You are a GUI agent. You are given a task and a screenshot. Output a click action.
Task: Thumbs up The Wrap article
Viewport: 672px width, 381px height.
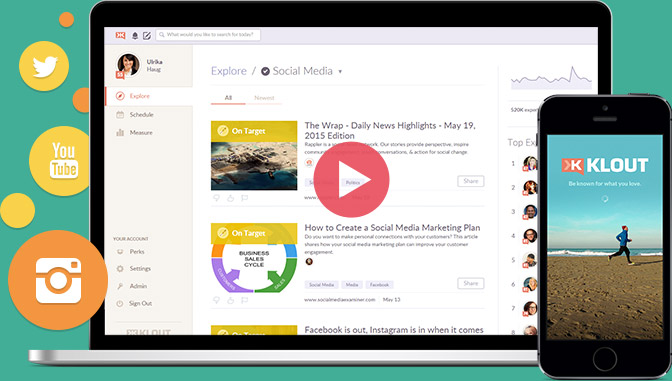click(x=231, y=198)
